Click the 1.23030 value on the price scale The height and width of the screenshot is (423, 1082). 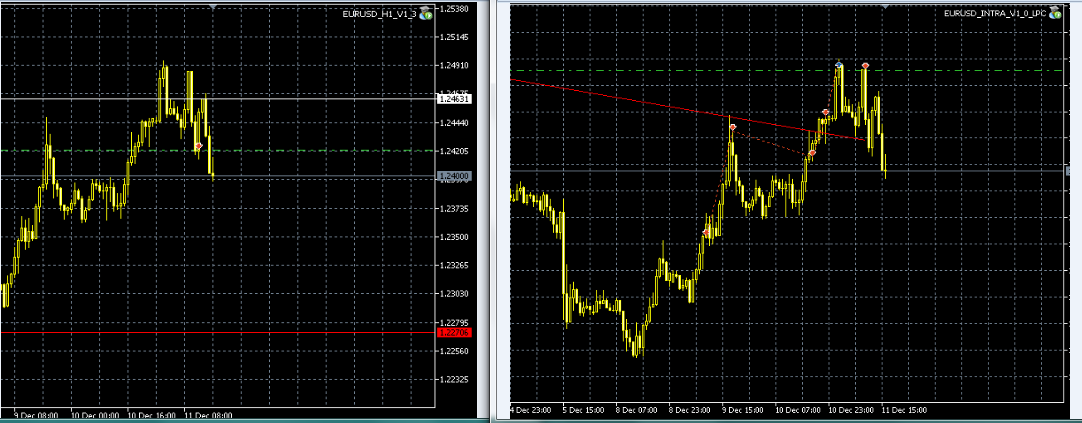(x=455, y=294)
